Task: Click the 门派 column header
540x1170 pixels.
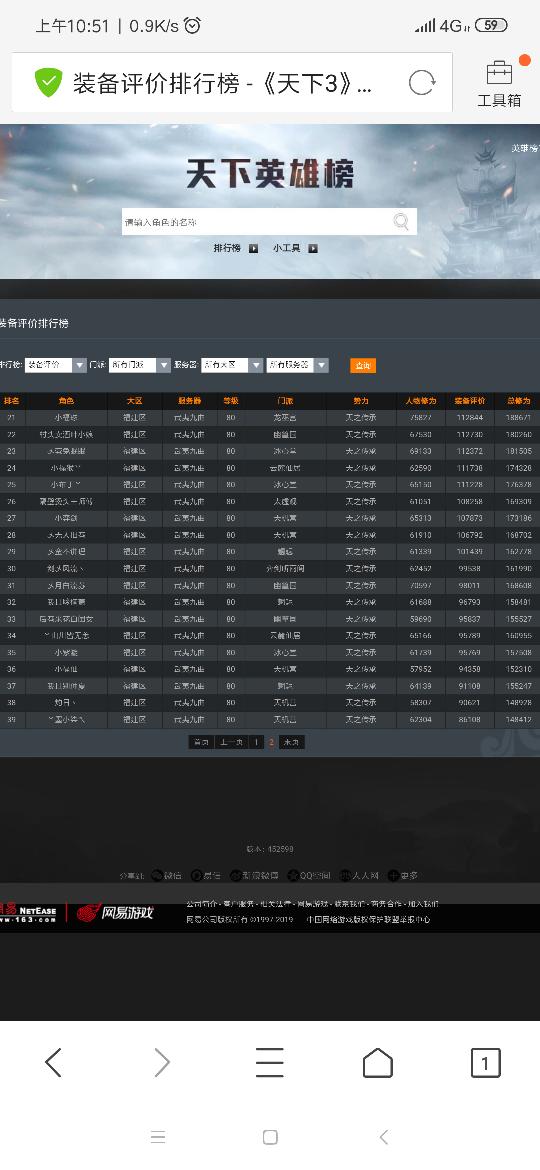Action: (285, 401)
